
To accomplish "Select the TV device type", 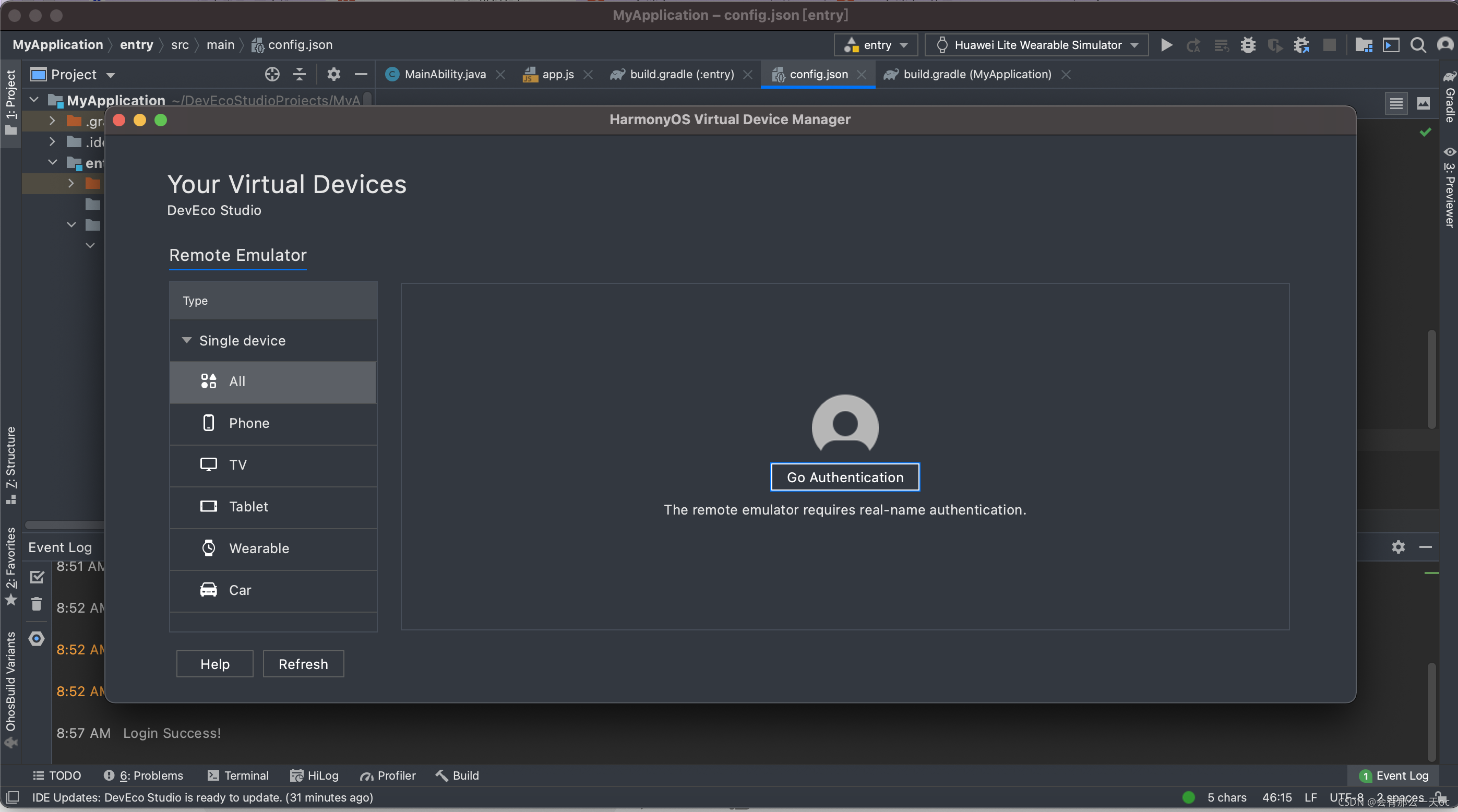I will click(273, 465).
